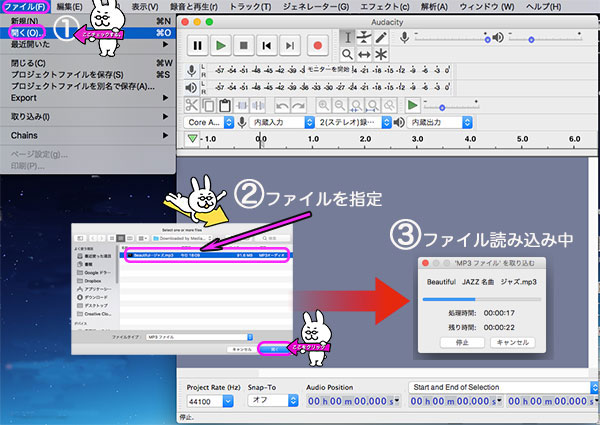Choose 開く(O) in the File menu
Viewport: 600px width, 425px height.
point(88,33)
